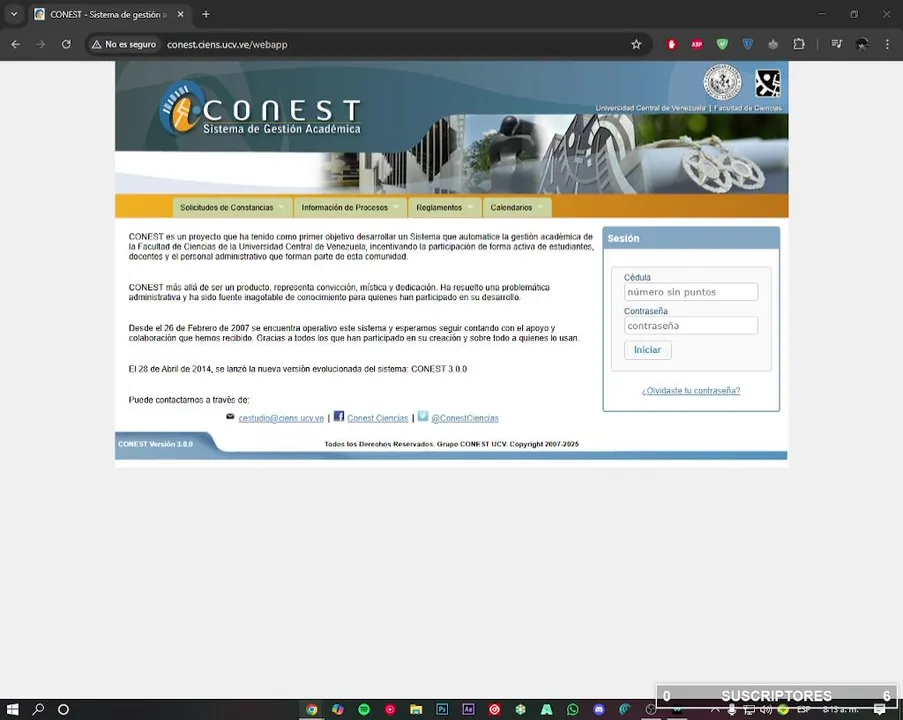Click the 'CONEST Versión 3.0.0' footer text
The width and height of the screenshot is (903, 720).
tap(155, 444)
